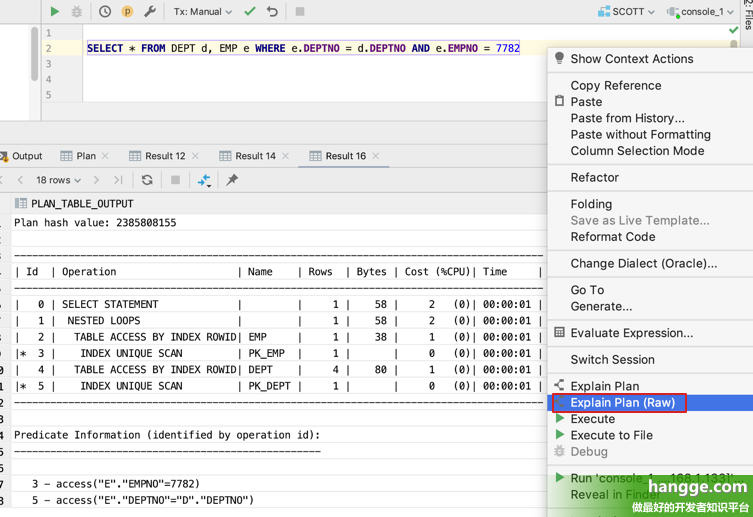Click the SELECT statement in editor line 2
The height and width of the screenshot is (517, 753).
coord(303,48)
